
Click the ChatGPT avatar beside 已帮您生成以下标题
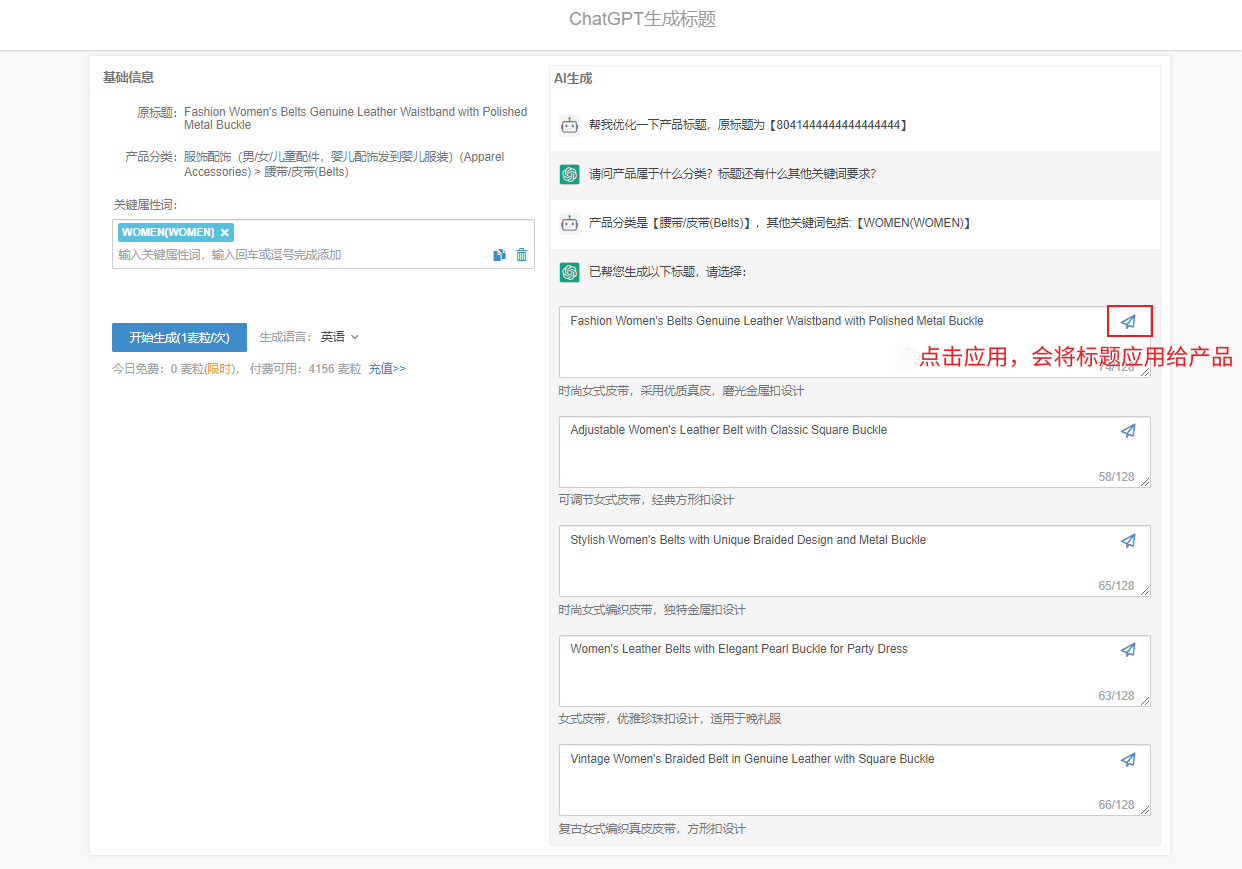(x=569, y=271)
